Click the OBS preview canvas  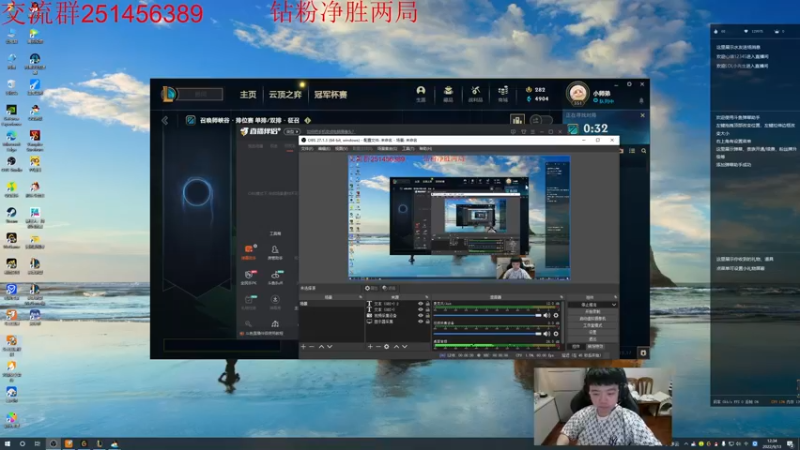coord(459,217)
